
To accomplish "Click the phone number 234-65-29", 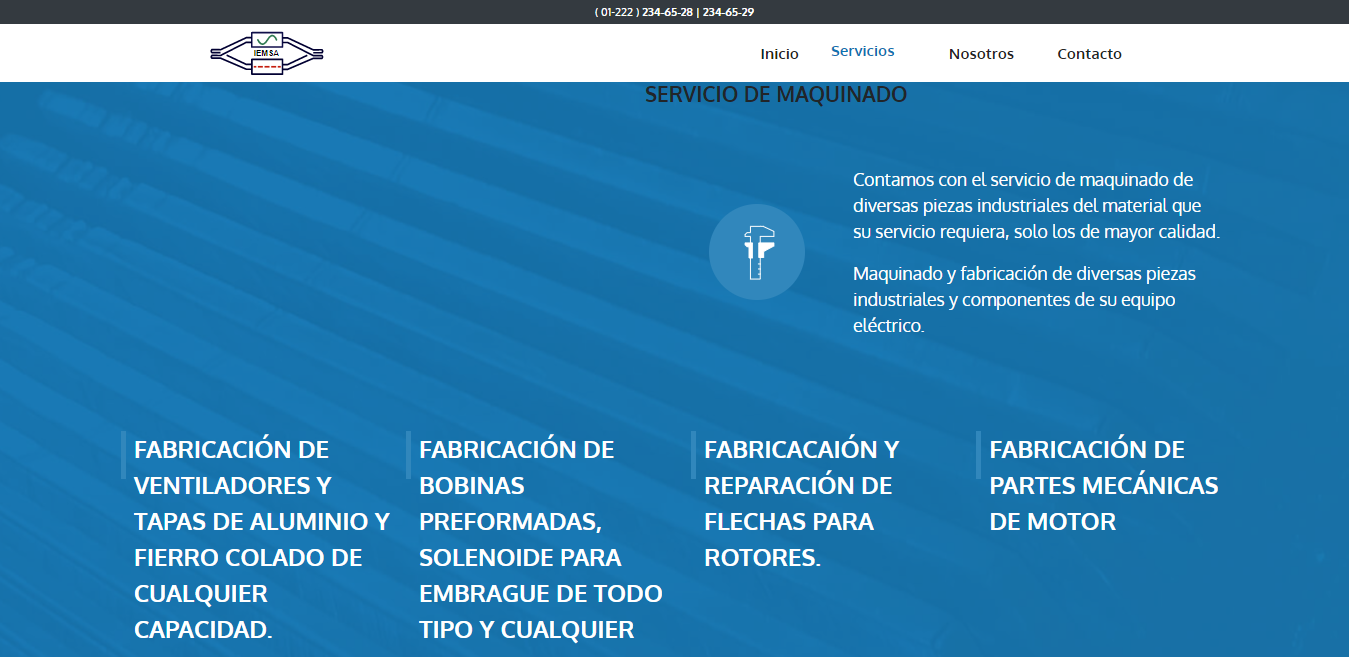I will pyautogui.click(x=728, y=12).
